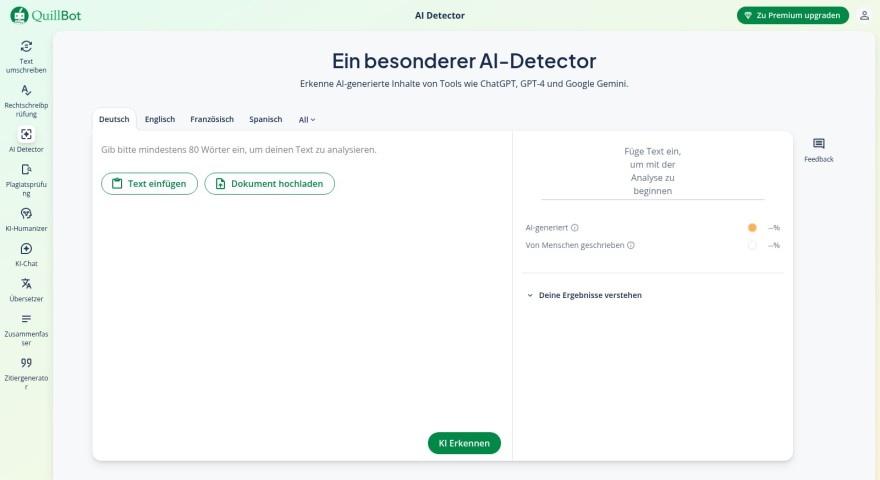Viewport: 880px width, 480px height.
Task: Open the Übersetzer translator tool
Action: pyautogui.click(x=26, y=290)
